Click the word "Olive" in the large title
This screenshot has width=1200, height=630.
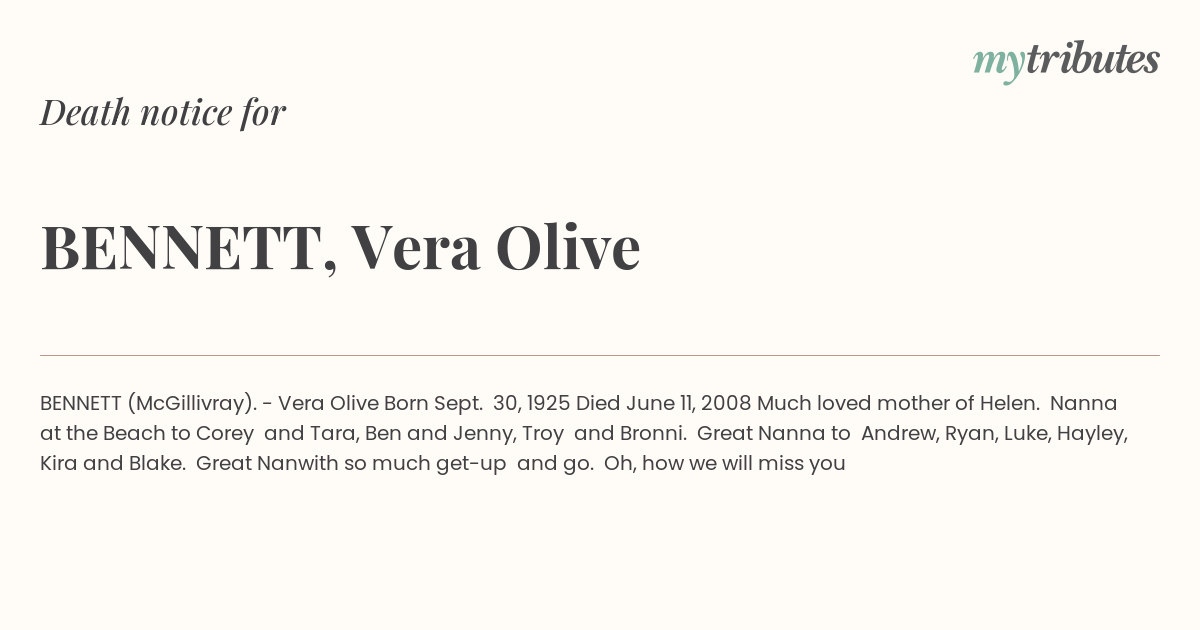[568, 246]
